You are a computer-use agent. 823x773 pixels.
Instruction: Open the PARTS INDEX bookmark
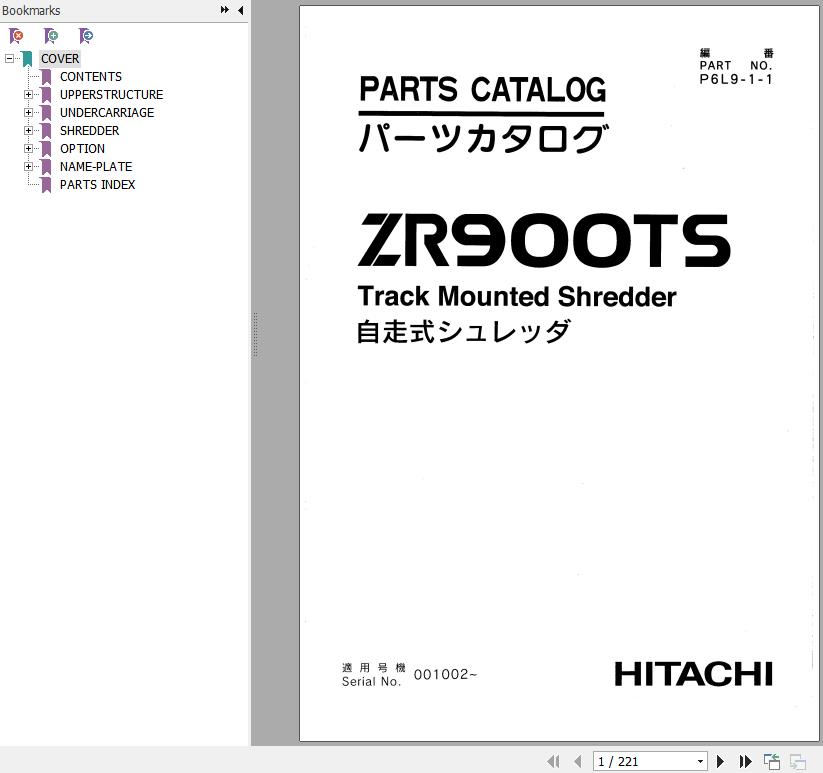[x=98, y=185]
